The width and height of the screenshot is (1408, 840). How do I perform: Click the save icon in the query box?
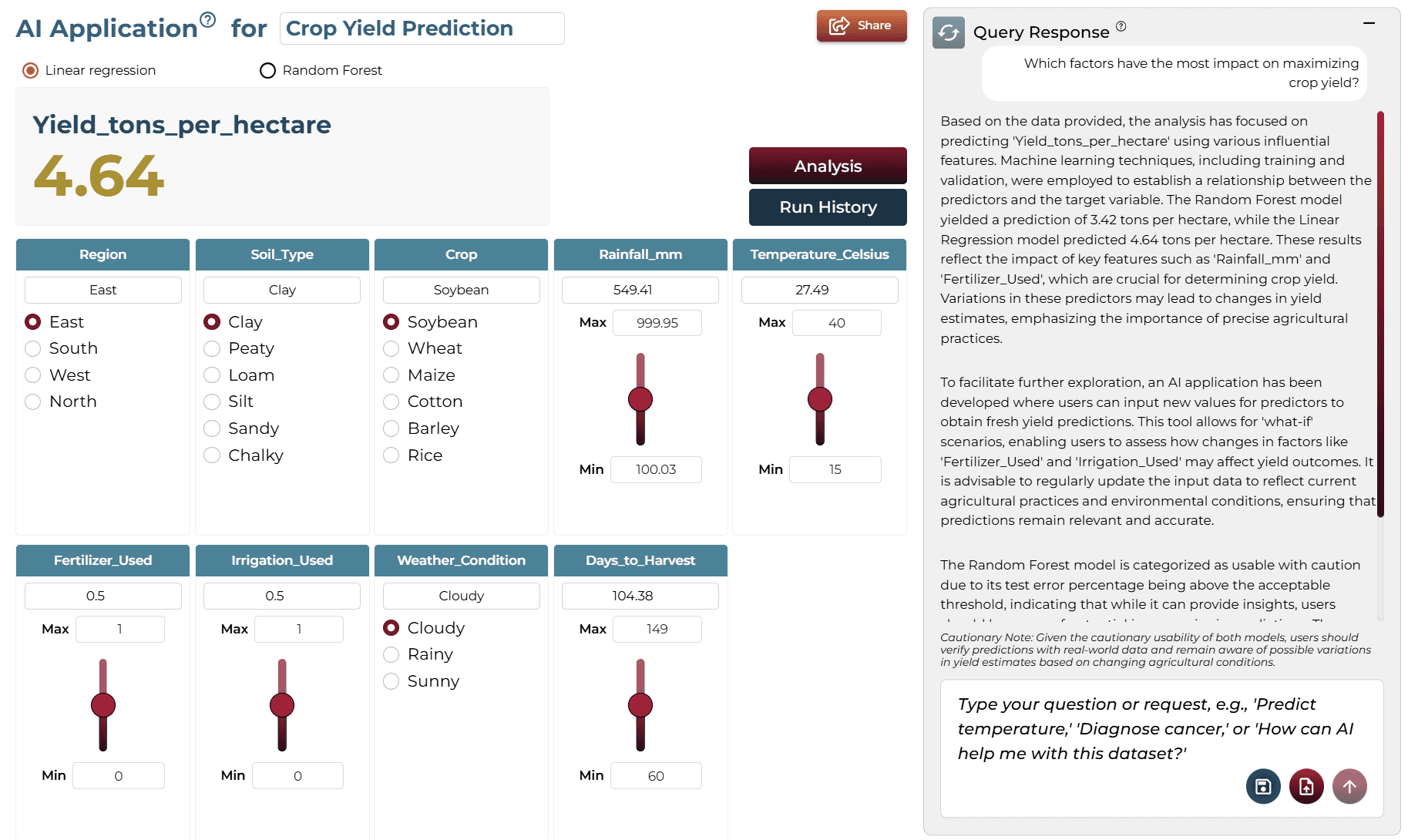[1263, 786]
